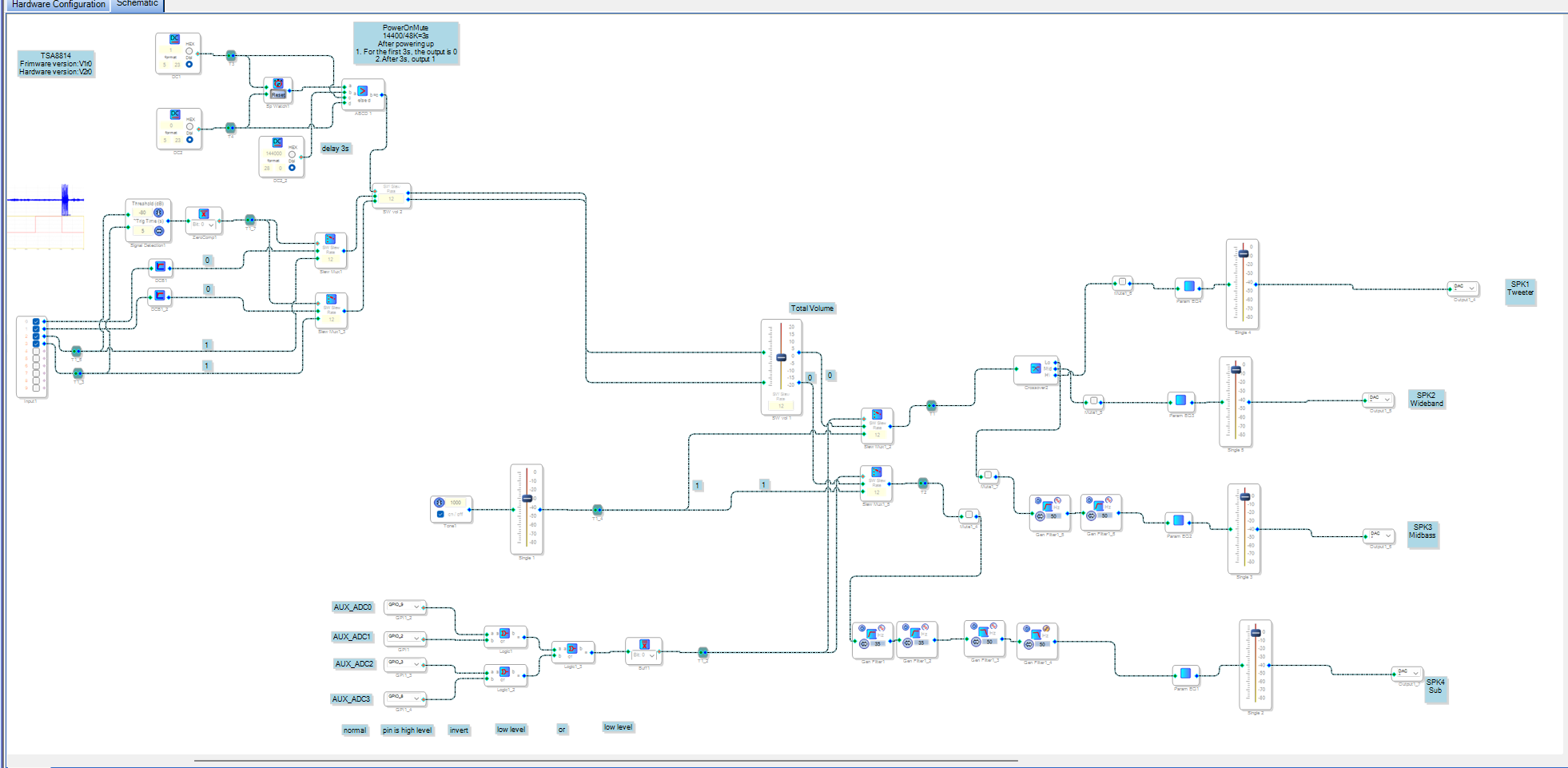The width and height of the screenshot is (1568, 768).
Task: Select the DCB1 DC blocker icon
Action: pos(160,266)
